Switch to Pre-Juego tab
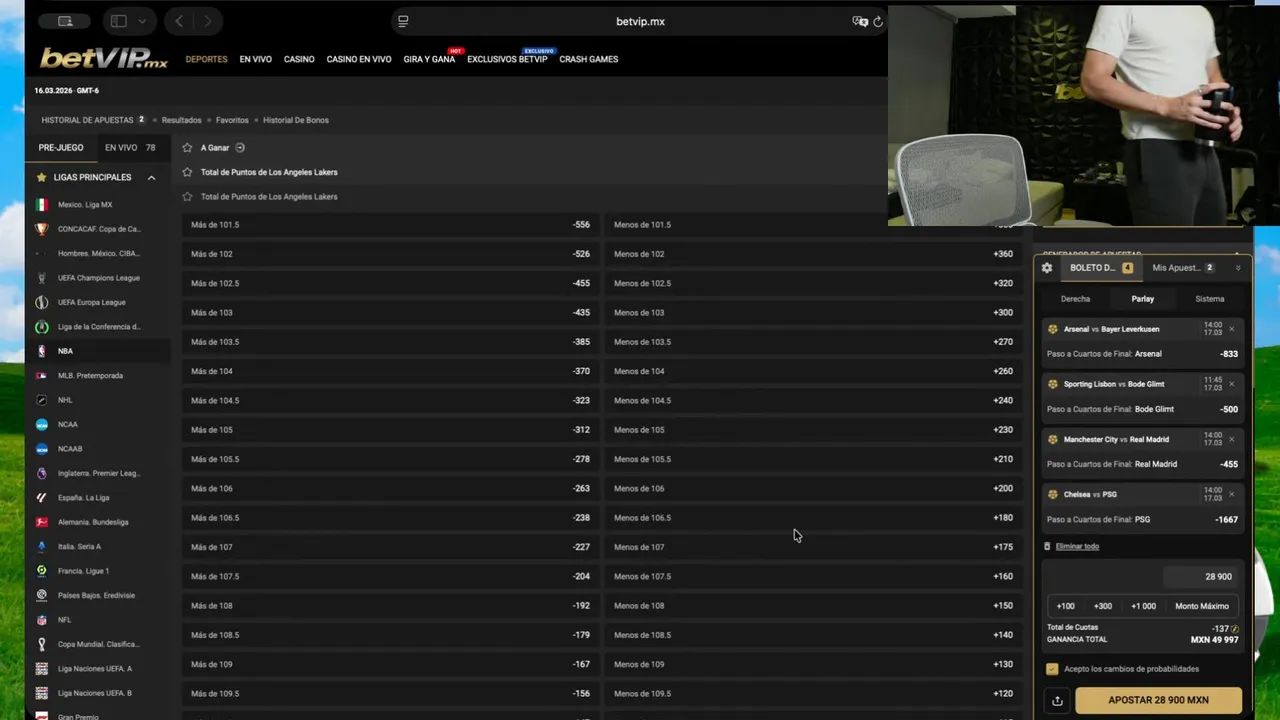 click(x=61, y=147)
